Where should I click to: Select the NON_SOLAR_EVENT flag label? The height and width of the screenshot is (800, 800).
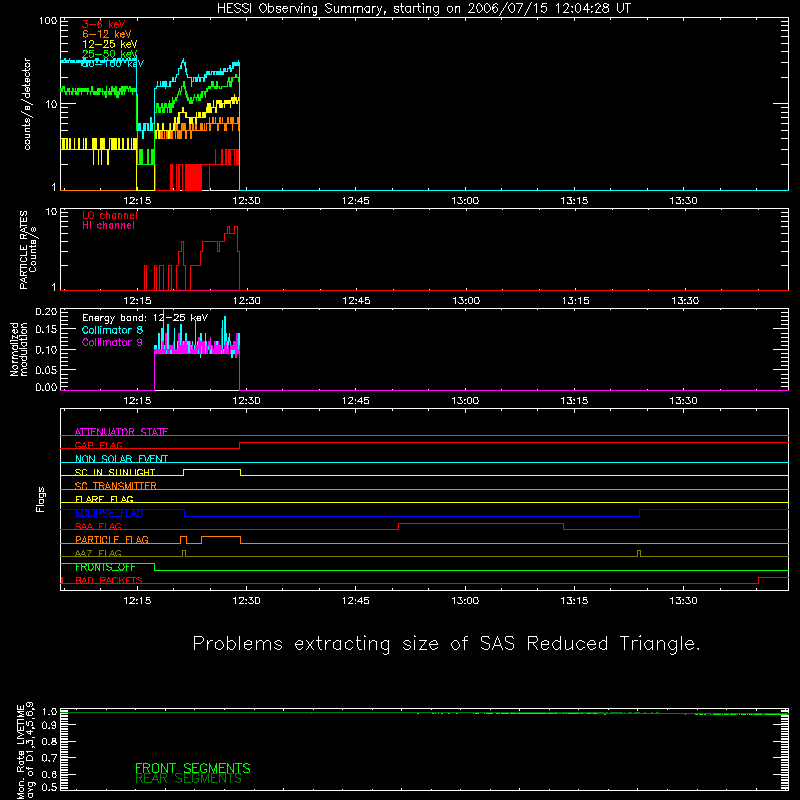(121, 459)
